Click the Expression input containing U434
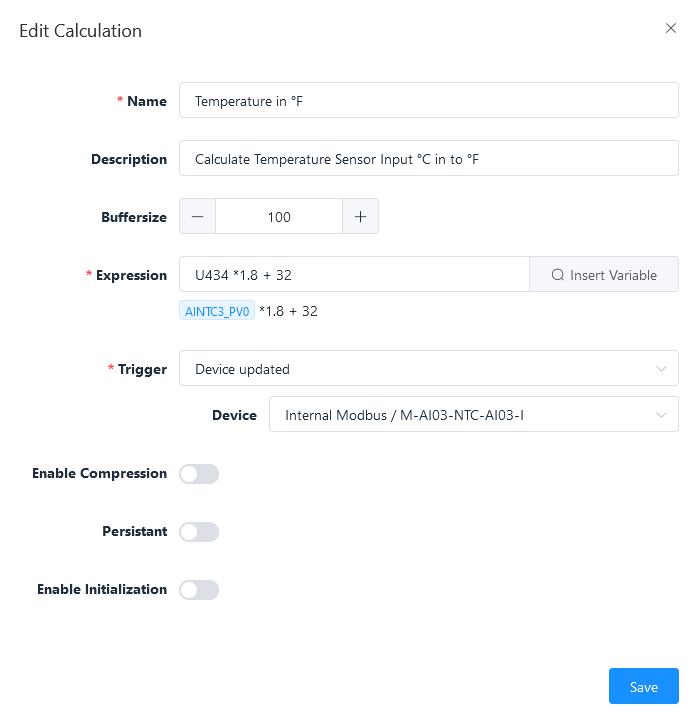This screenshot has width=697, height=722. (353, 275)
